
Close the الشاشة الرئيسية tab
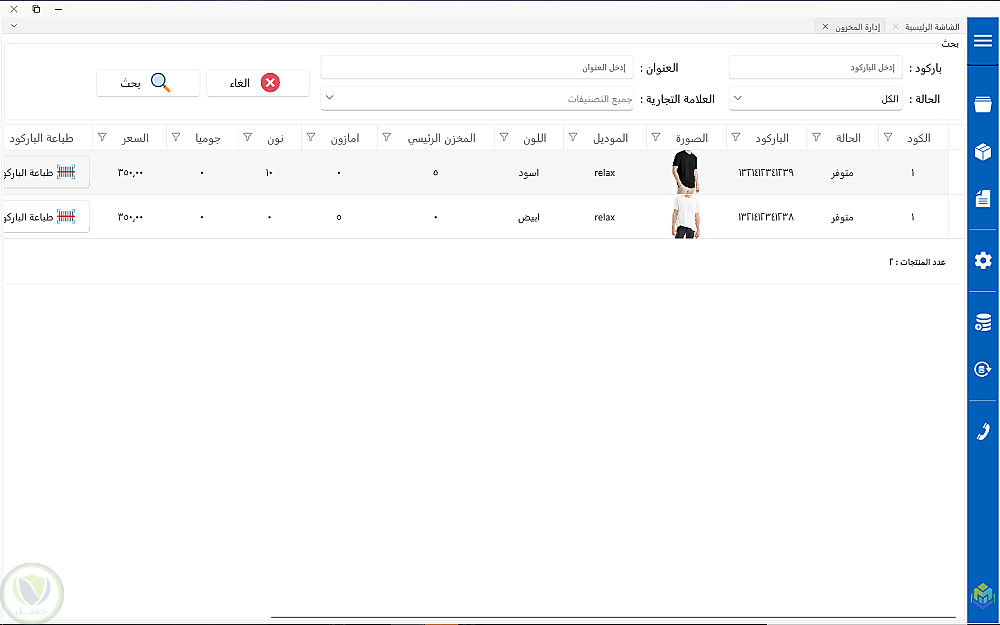point(895,27)
